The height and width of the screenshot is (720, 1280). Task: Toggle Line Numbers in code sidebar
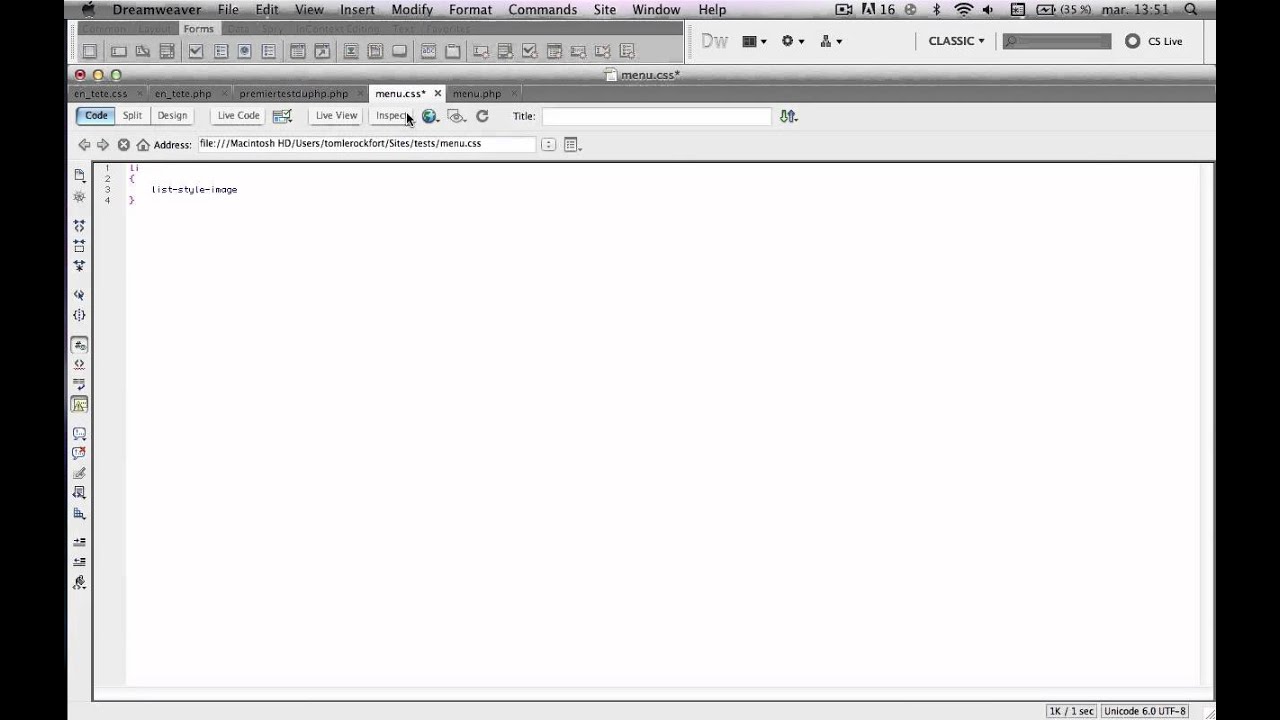click(79, 345)
